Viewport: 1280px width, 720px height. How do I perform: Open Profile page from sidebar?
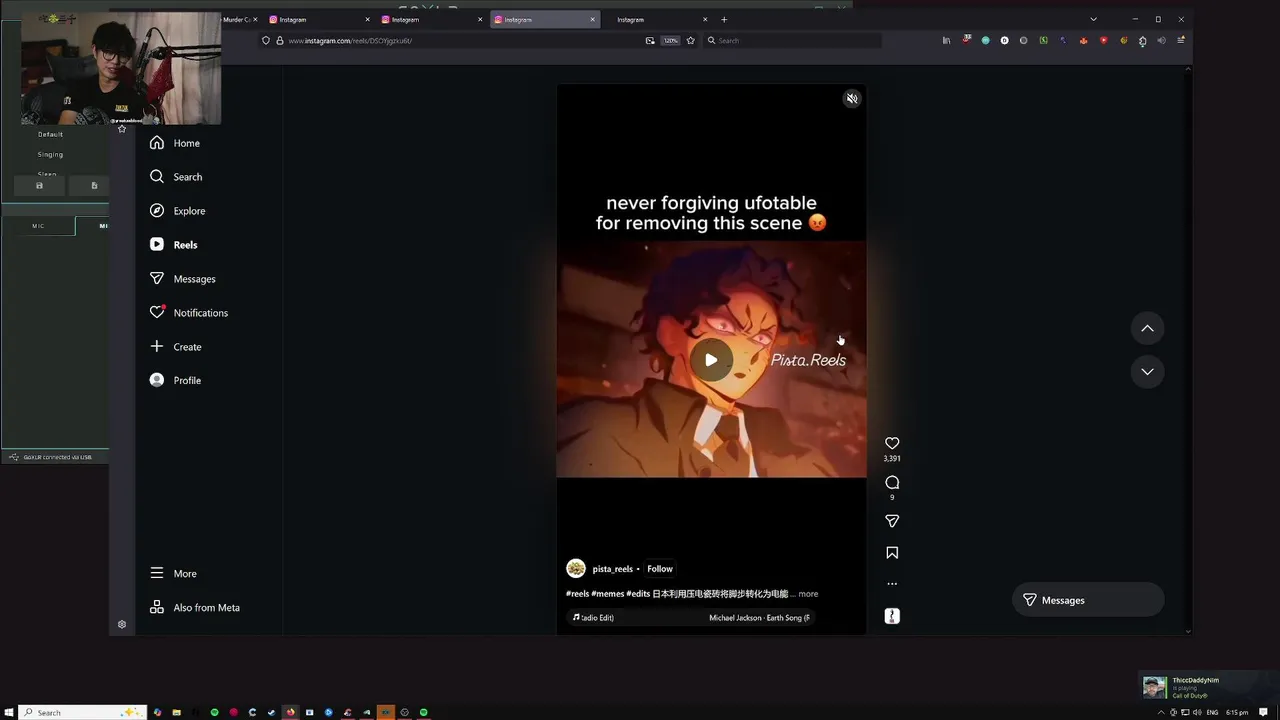tap(175, 380)
